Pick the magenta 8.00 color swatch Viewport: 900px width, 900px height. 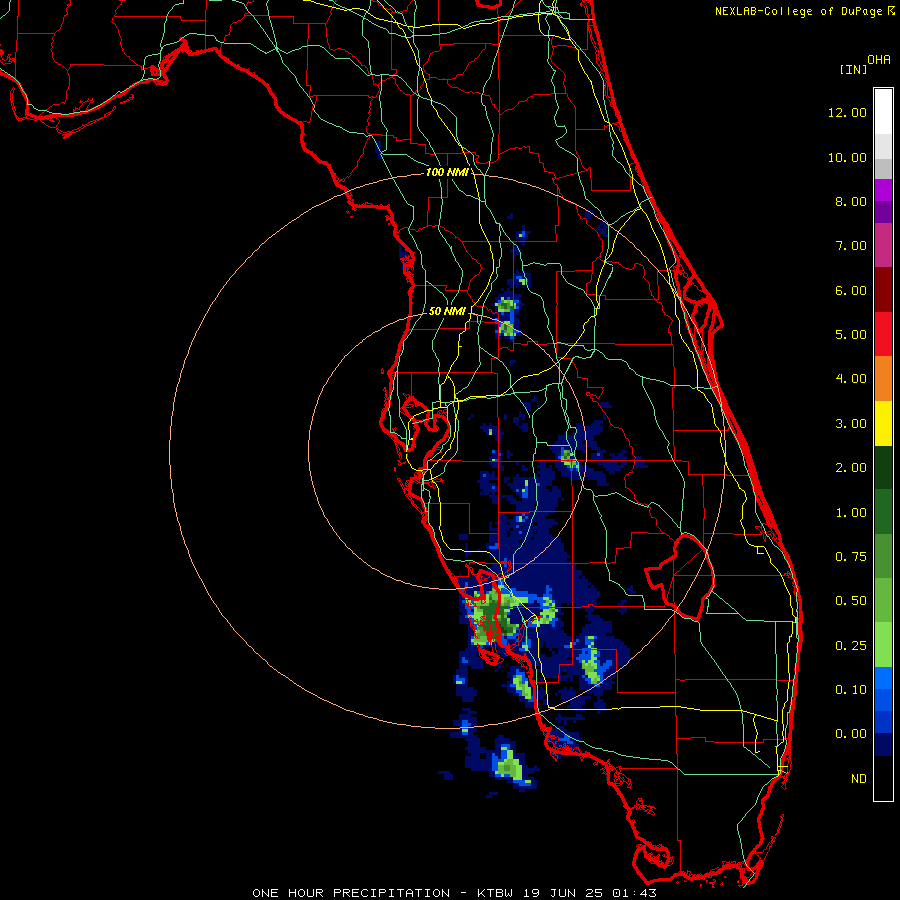[883, 190]
